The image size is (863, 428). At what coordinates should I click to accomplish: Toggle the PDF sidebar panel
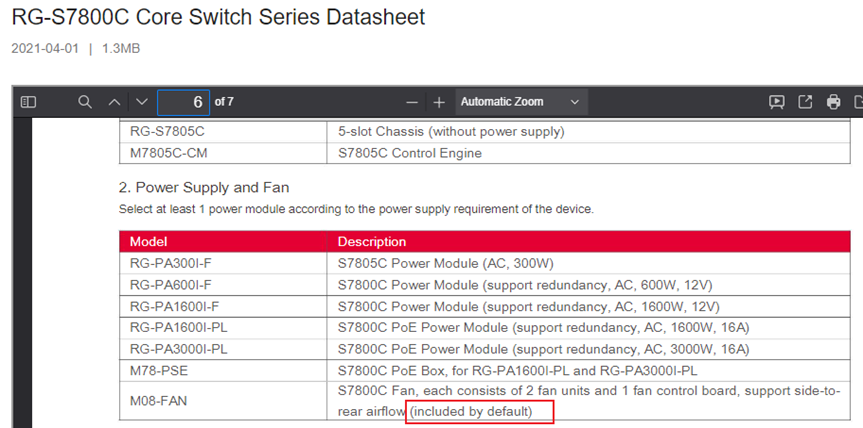click(x=28, y=102)
